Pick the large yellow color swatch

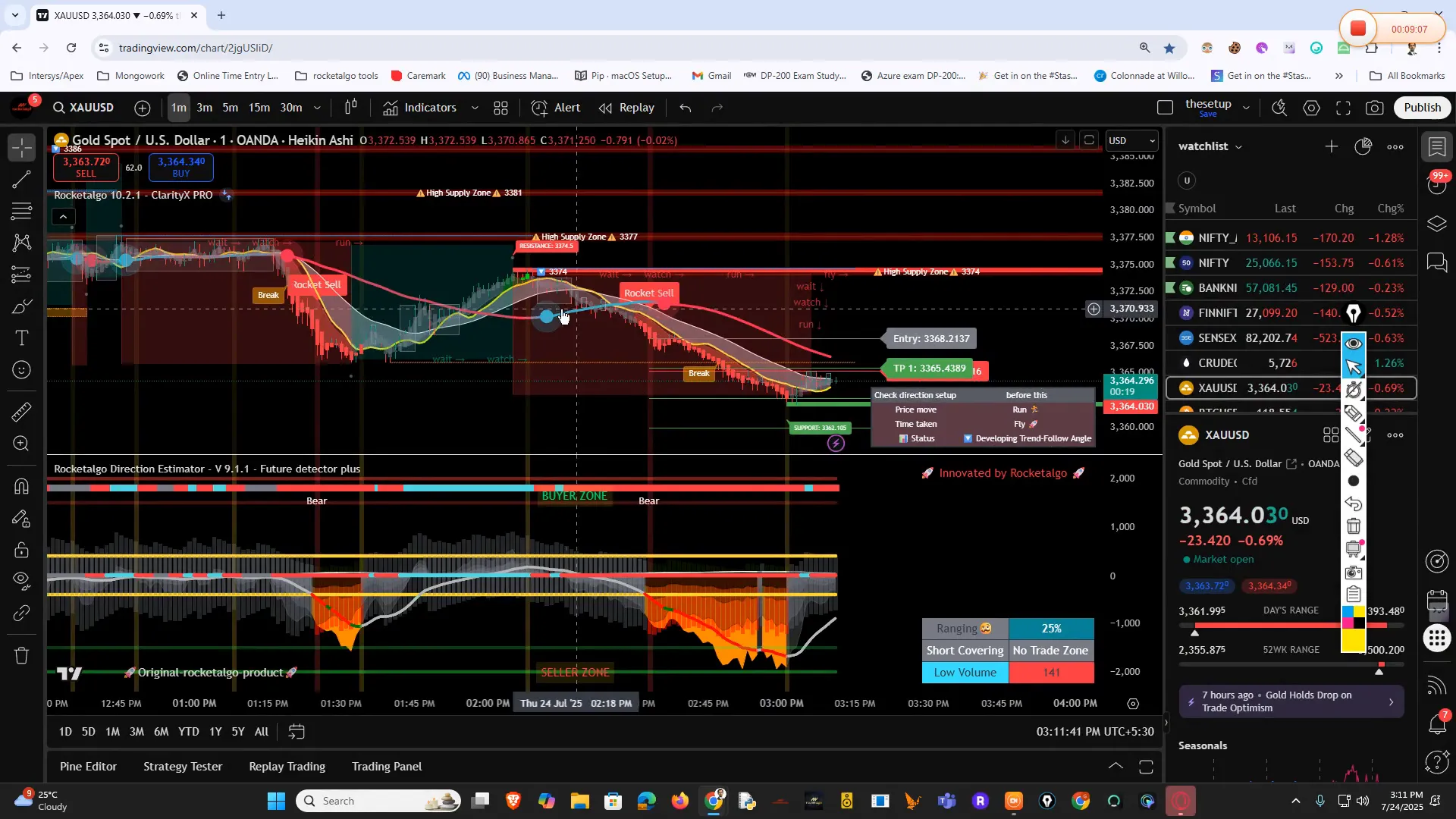click(1354, 641)
